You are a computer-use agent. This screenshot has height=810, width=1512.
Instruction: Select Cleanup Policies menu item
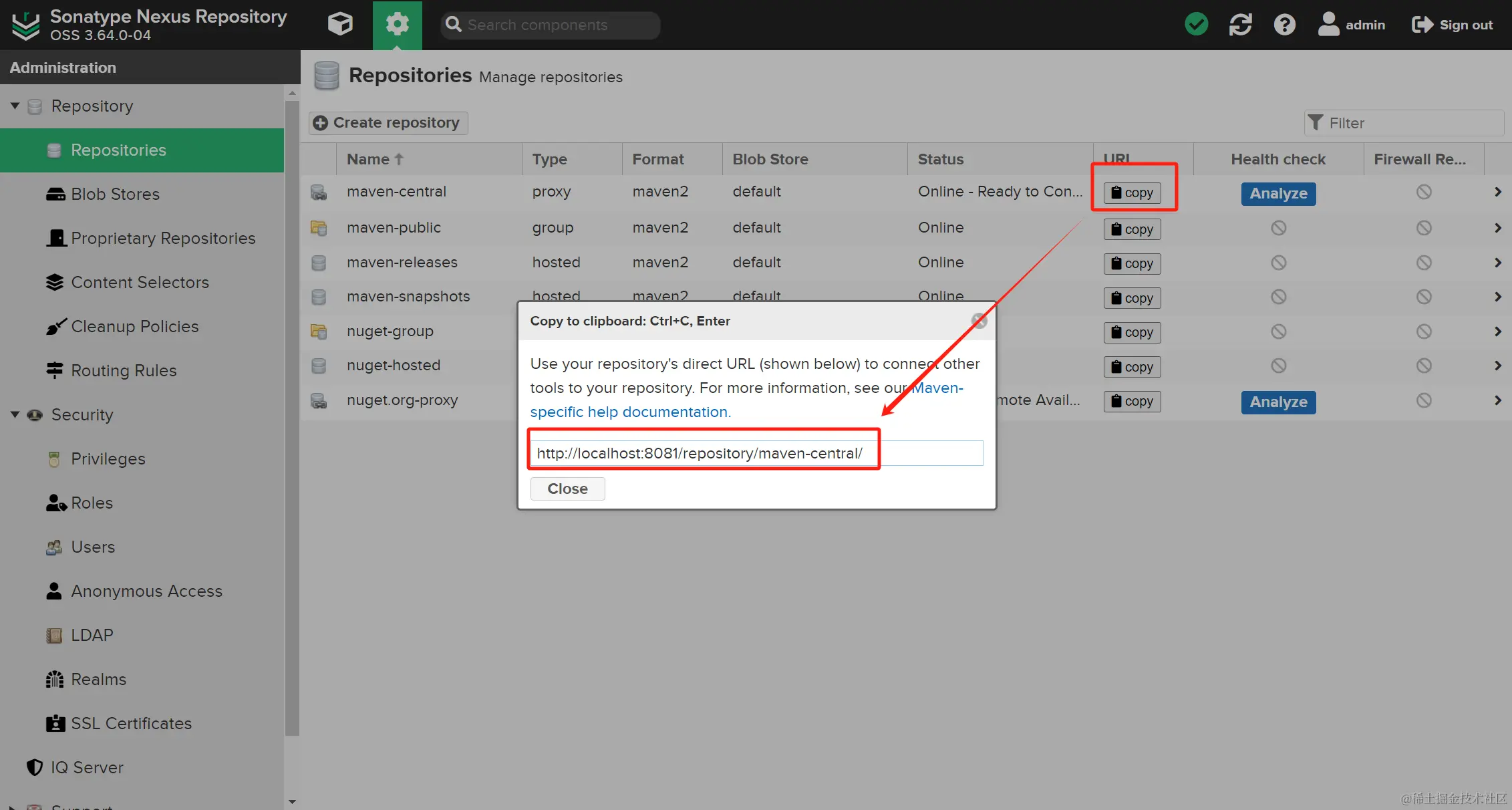(x=134, y=327)
